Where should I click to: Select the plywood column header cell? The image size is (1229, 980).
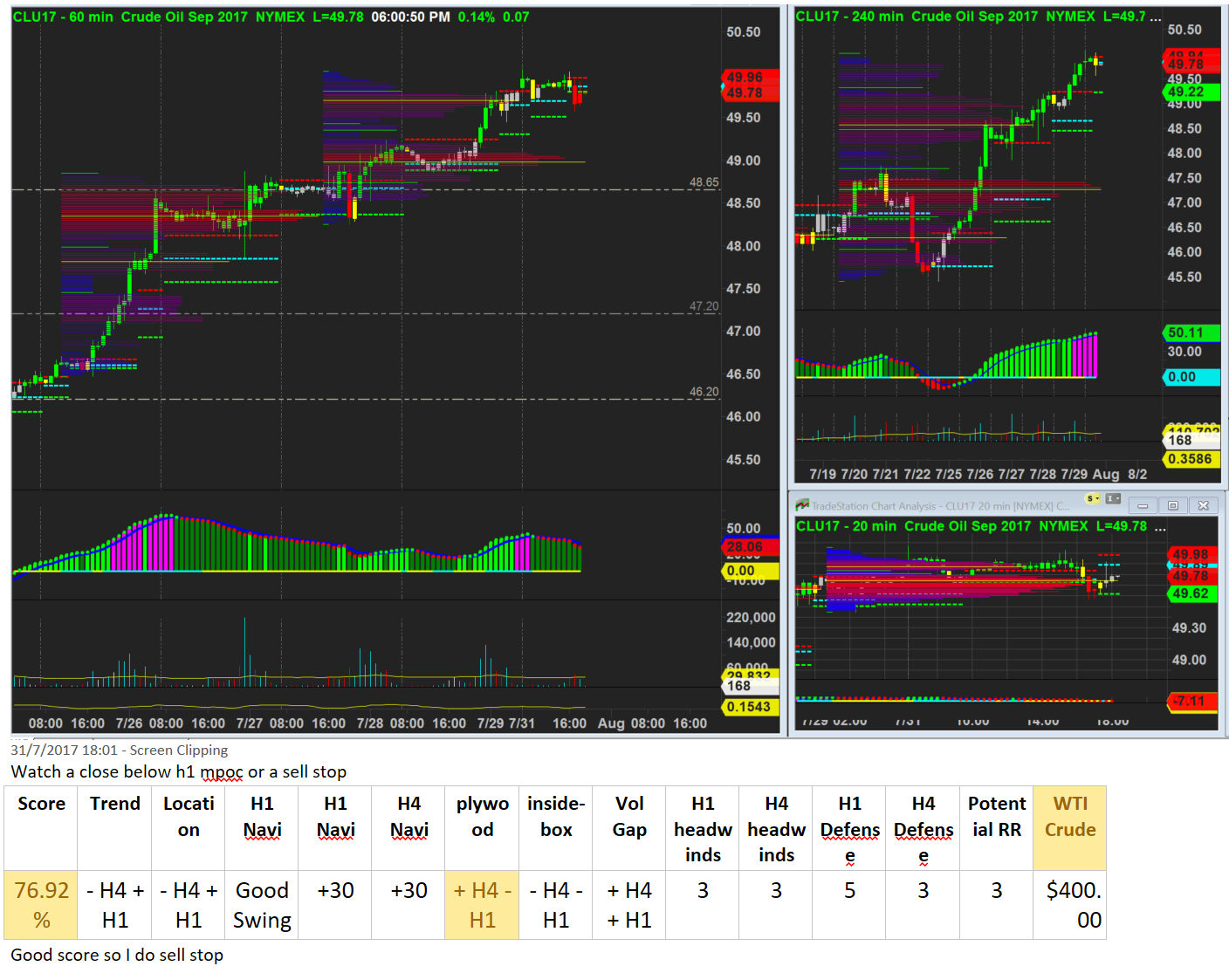482,828
